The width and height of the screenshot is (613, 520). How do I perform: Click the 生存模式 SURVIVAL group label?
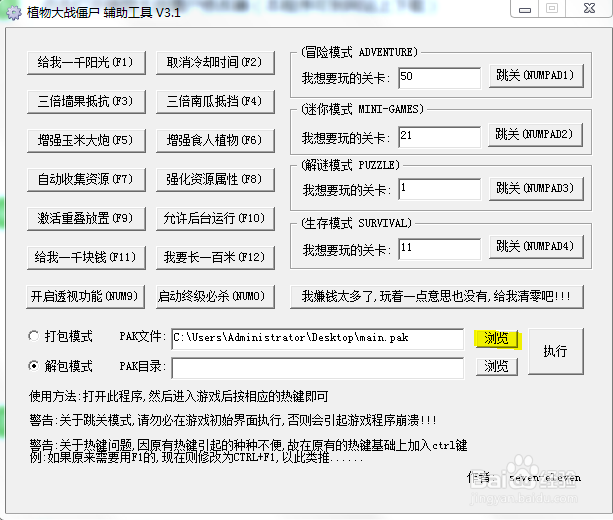[x=356, y=223]
